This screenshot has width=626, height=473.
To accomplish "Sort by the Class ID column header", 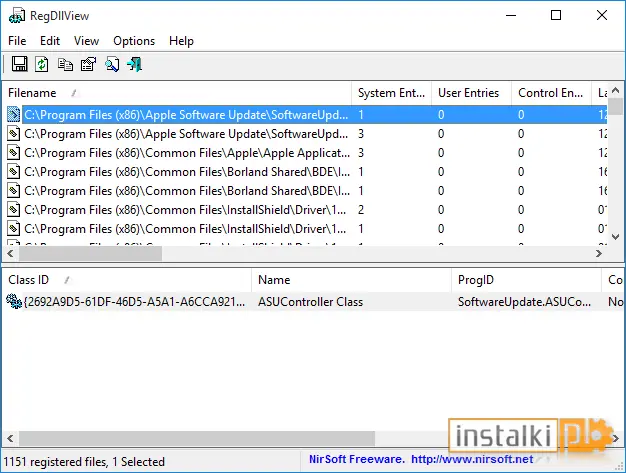I will coord(127,280).
